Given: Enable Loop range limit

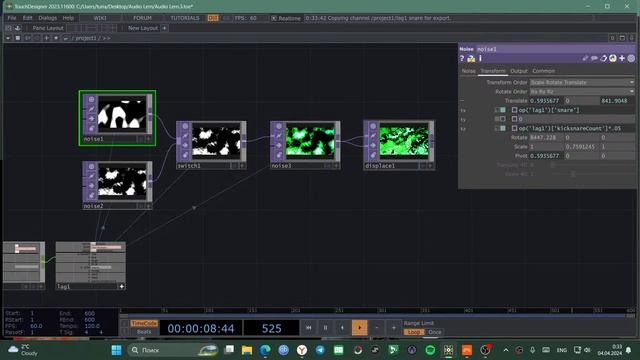Looking at the screenshot, I should (414, 332).
